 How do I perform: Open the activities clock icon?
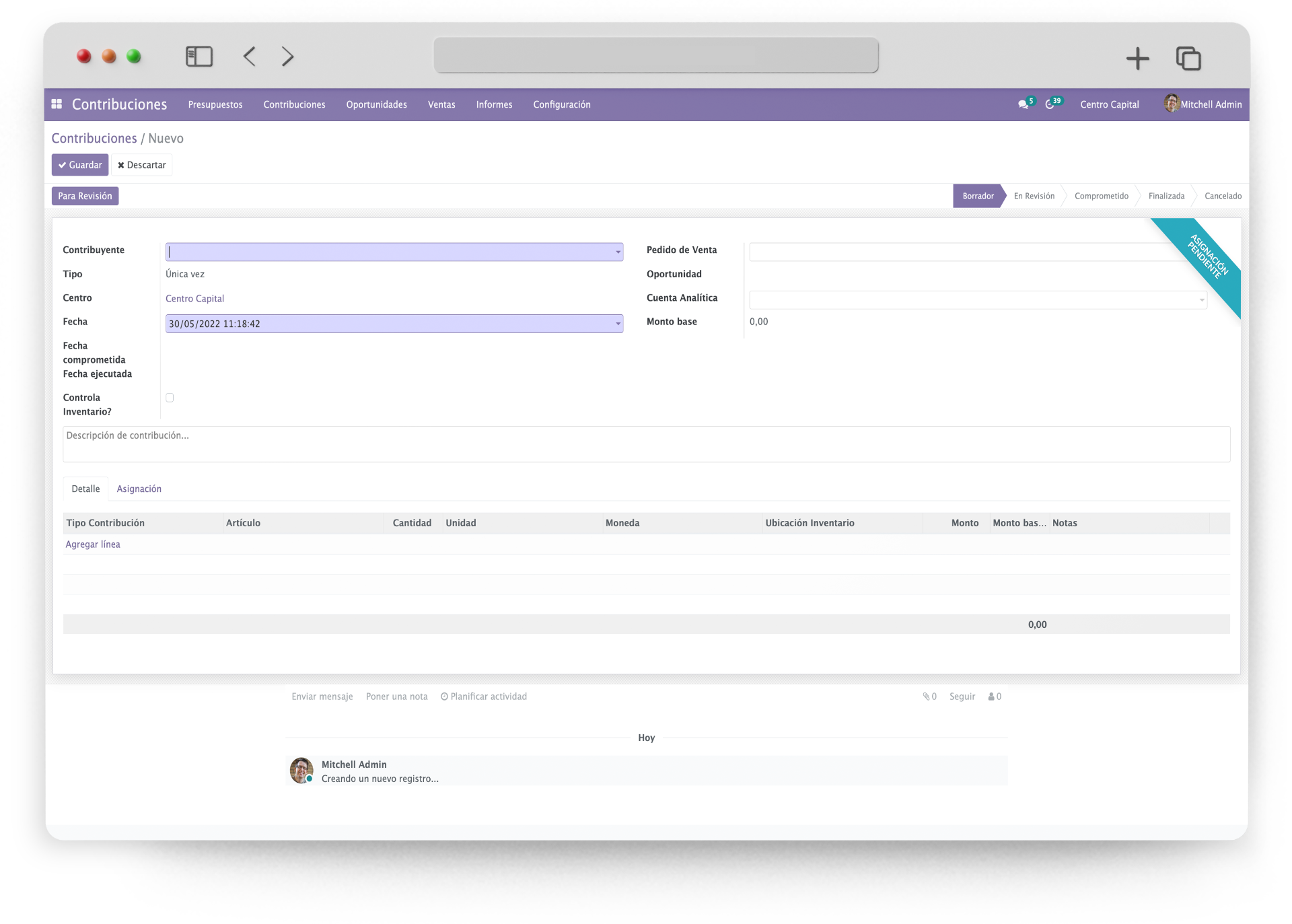pos(1050,105)
